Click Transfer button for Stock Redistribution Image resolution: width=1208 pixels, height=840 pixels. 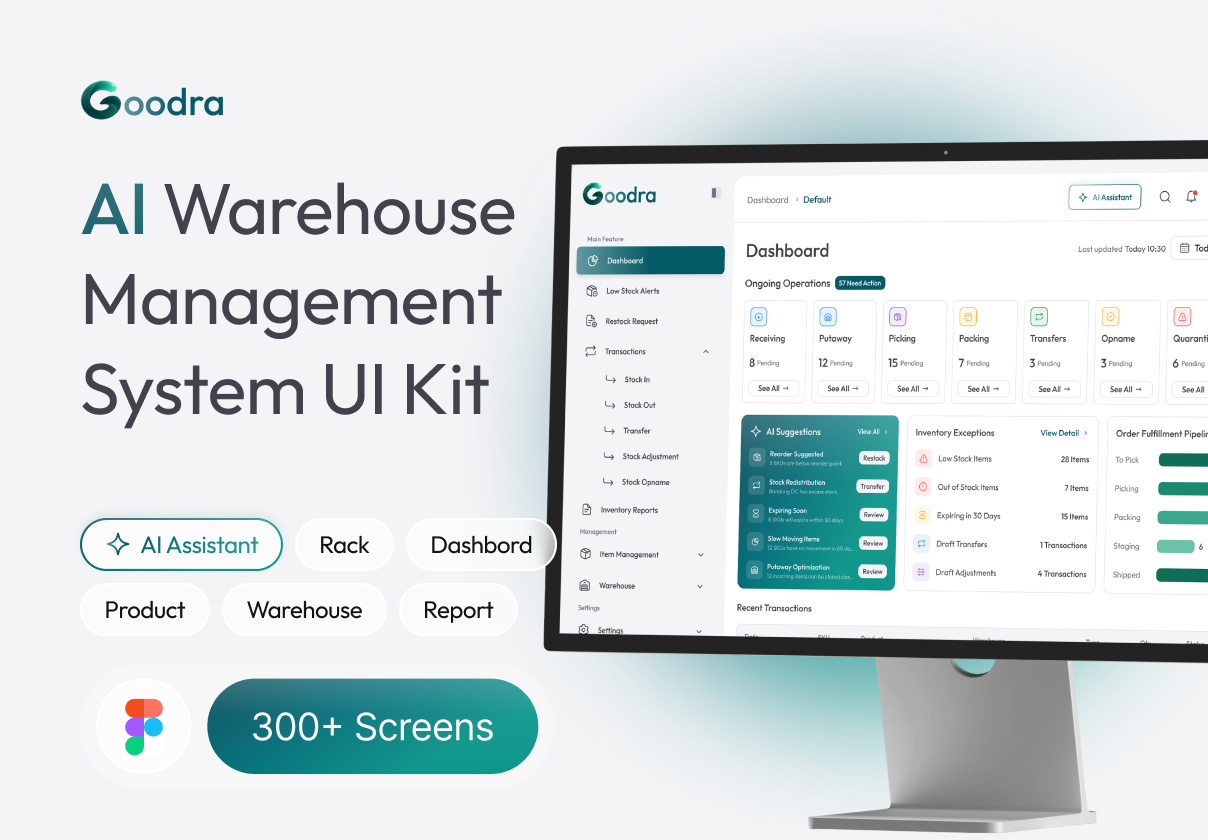pos(873,486)
